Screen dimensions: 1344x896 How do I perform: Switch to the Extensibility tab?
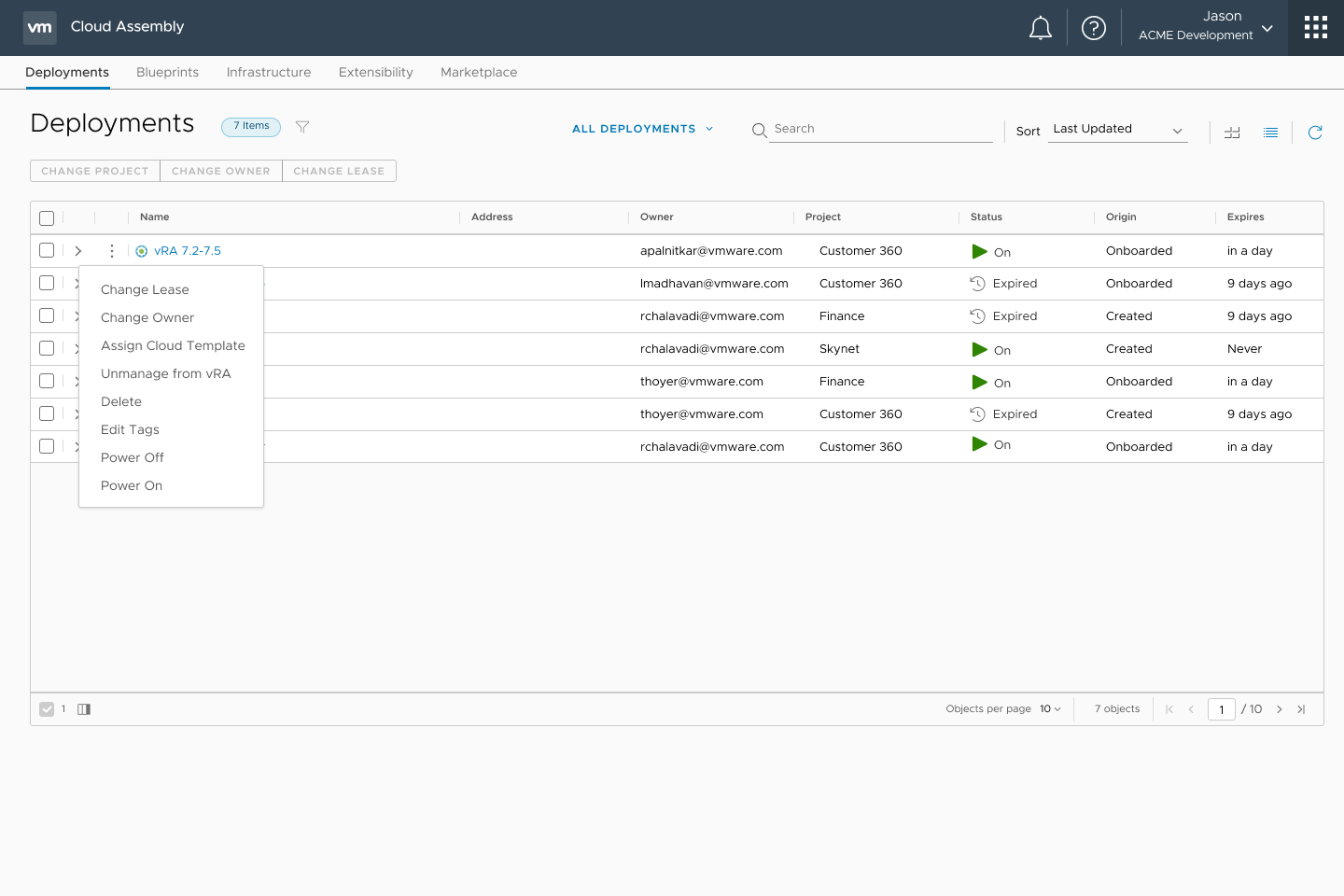click(376, 72)
